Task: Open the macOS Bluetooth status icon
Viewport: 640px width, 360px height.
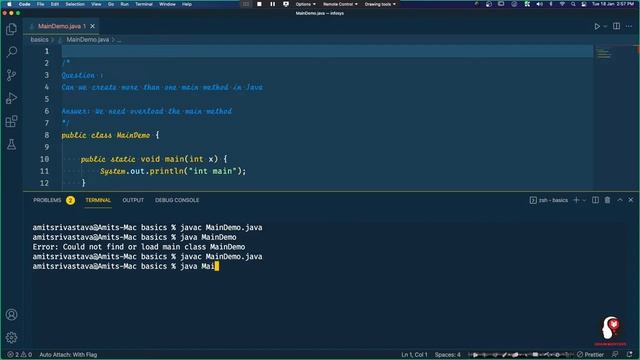Action: pyautogui.click(x=551, y=4)
